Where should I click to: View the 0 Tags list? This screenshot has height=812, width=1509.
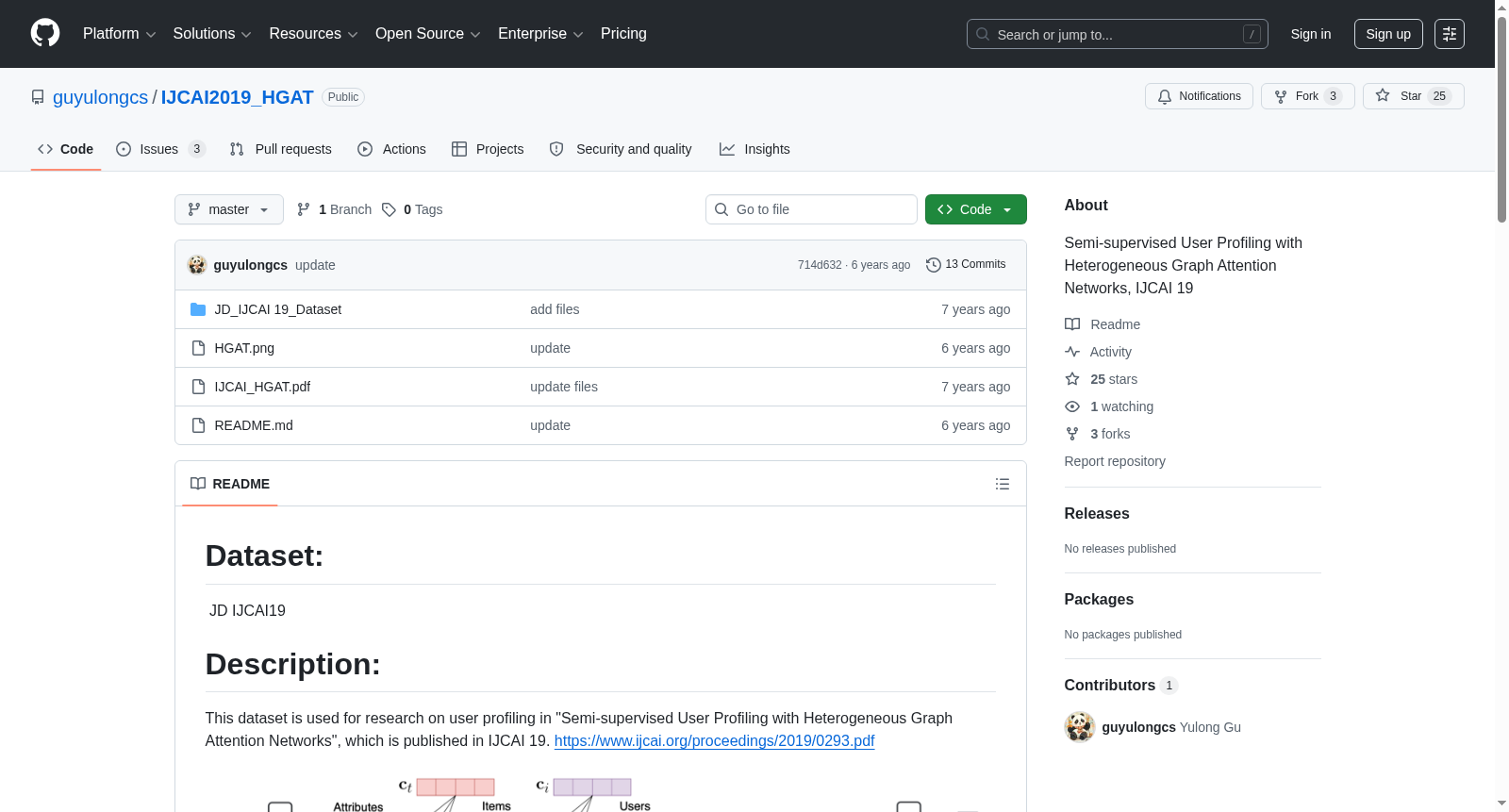coord(412,209)
